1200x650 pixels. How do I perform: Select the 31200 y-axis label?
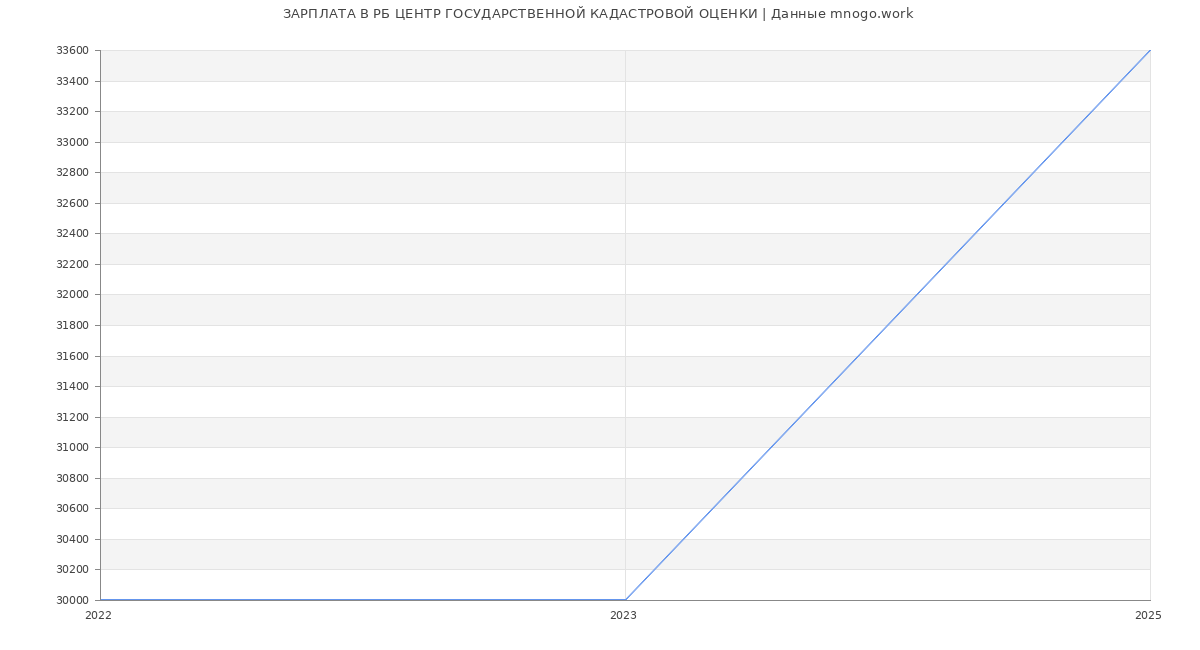pyautogui.click(x=72, y=418)
